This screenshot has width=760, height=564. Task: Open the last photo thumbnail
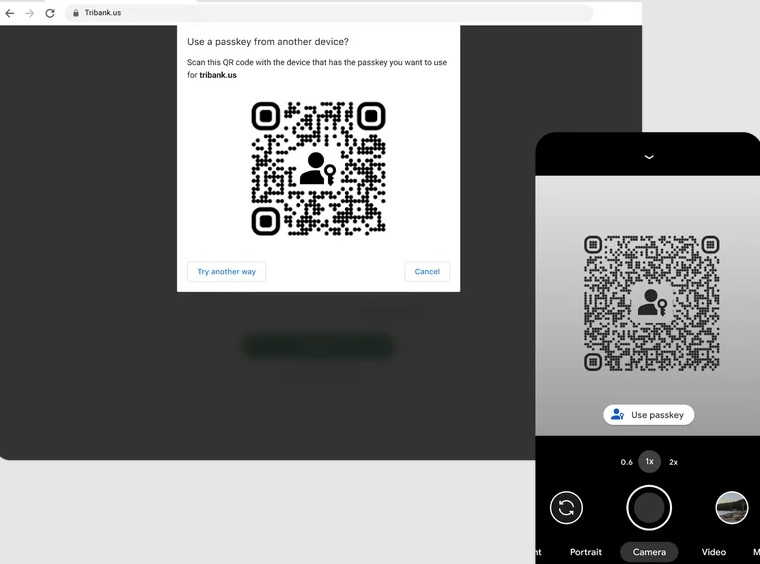732,508
